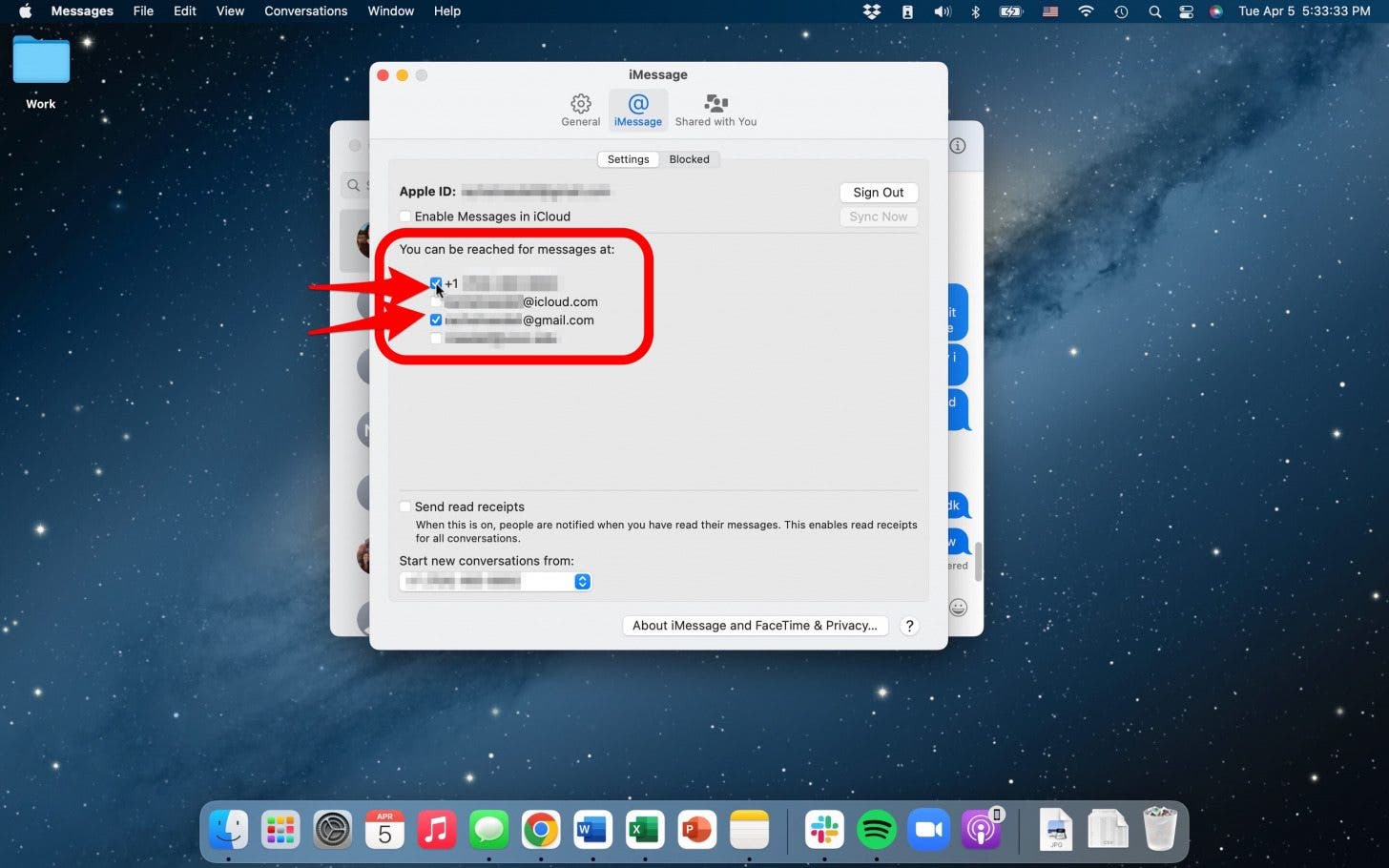The image size is (1389, 868).
Task: Click the Sign Out button
Action: [877, 192]
